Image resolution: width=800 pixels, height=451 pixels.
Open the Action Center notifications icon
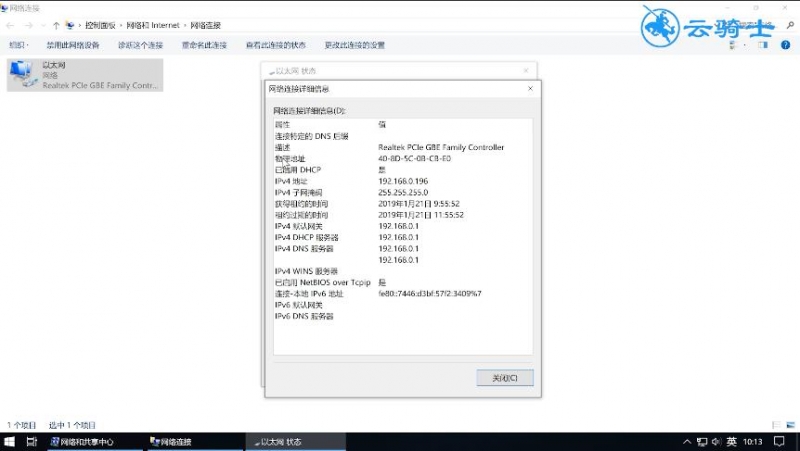tap(779, 442)
